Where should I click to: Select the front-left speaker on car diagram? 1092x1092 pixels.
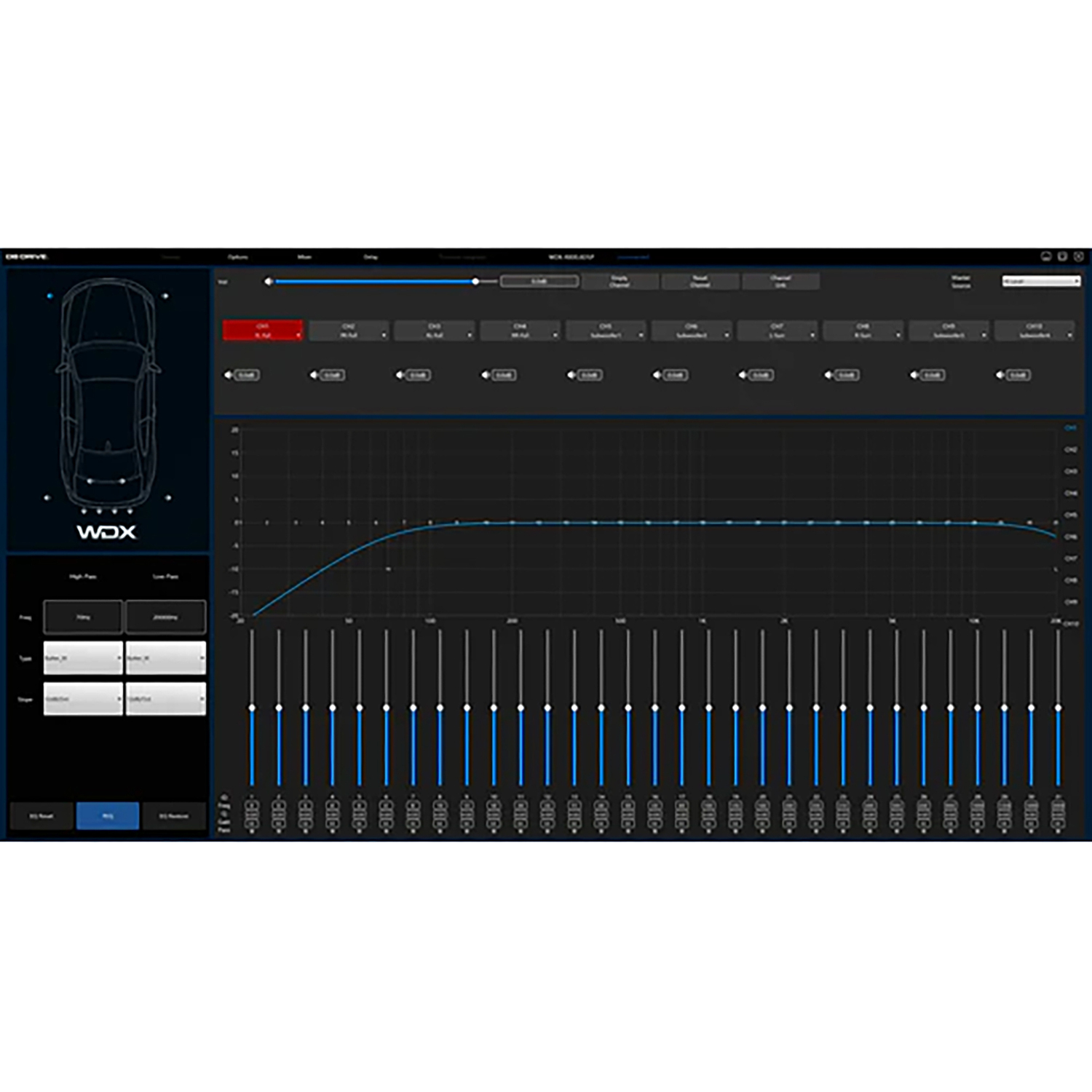50,296
